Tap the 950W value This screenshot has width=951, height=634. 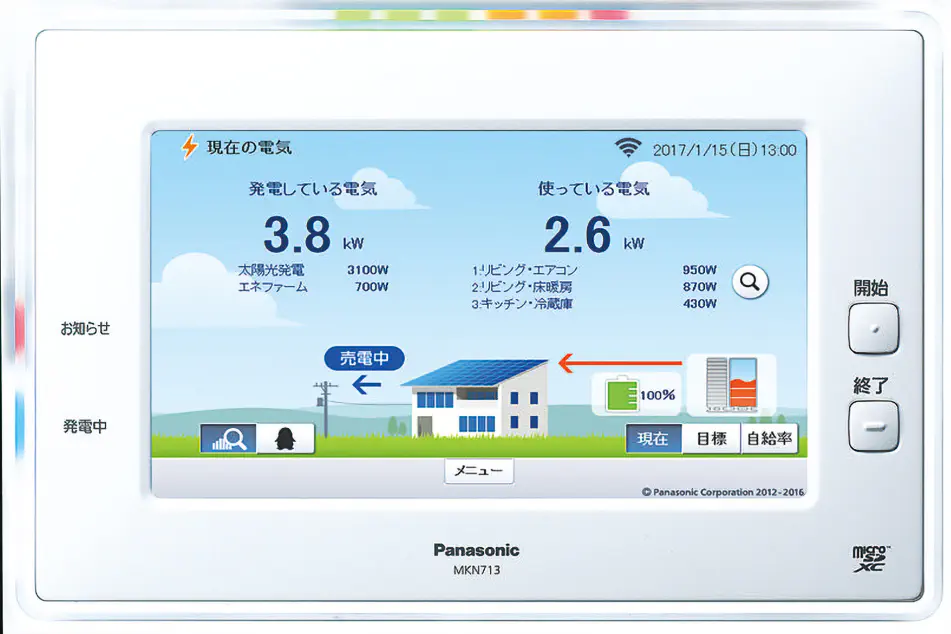click(x=700, y=270)
